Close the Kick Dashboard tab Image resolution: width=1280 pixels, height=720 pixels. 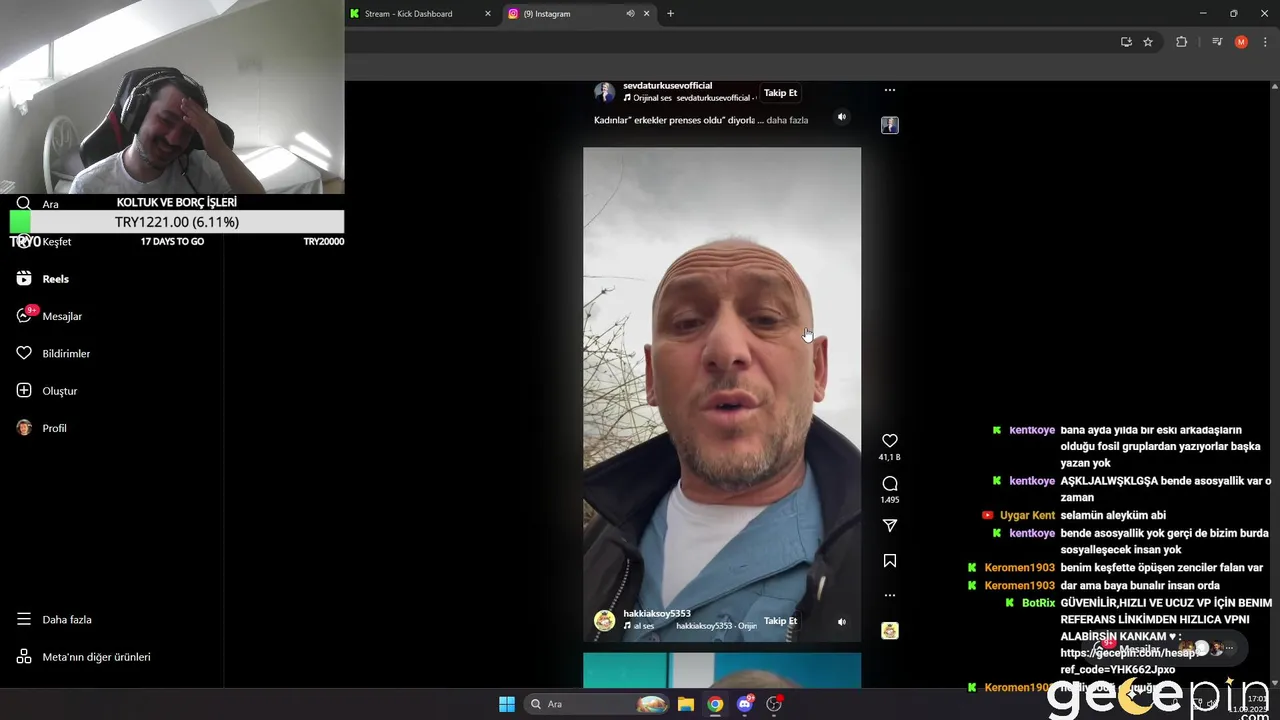coord(488,14)
